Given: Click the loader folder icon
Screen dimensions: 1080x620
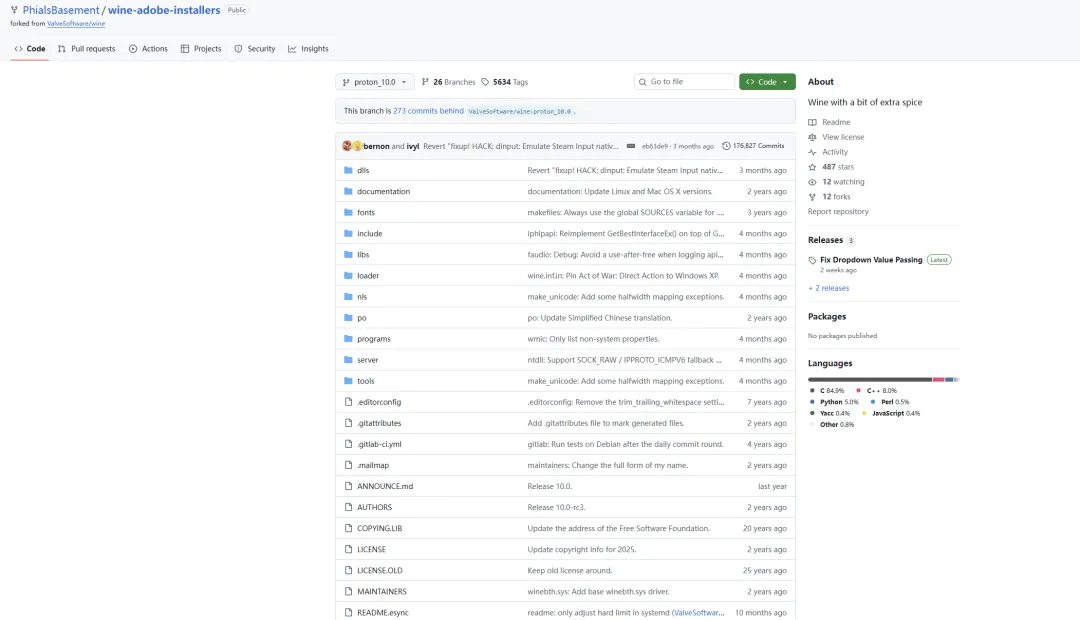Looking at the screenshot, I should coord(348,276).
